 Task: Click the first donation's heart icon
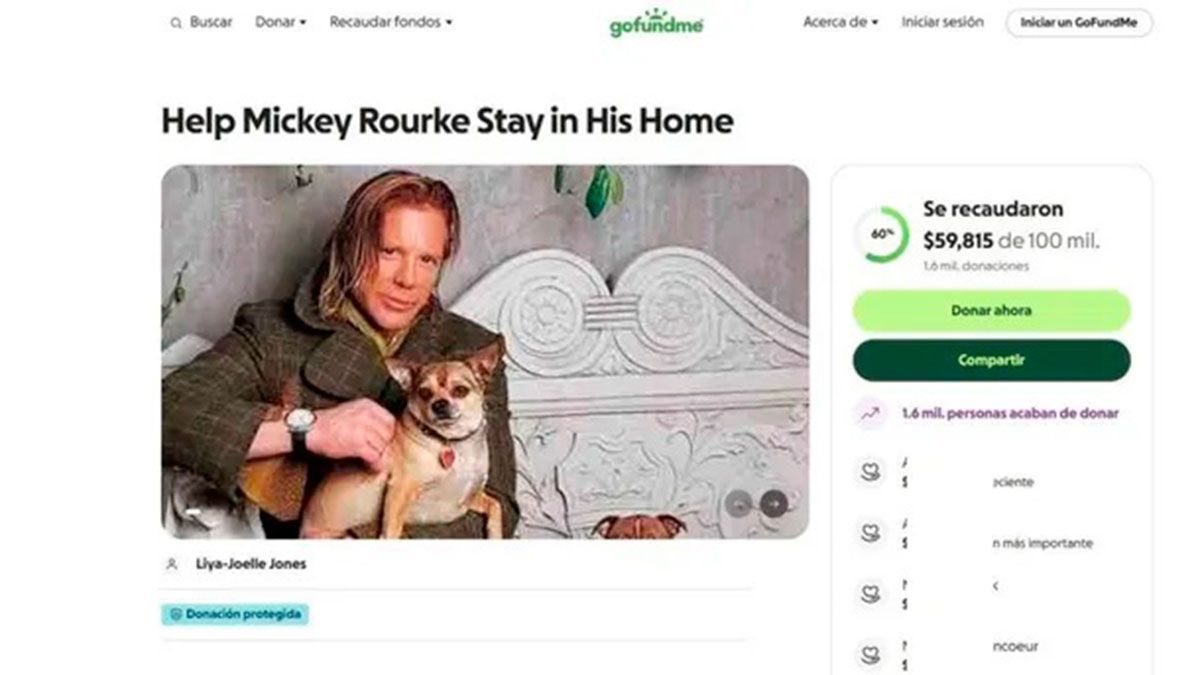coord(870,472)
